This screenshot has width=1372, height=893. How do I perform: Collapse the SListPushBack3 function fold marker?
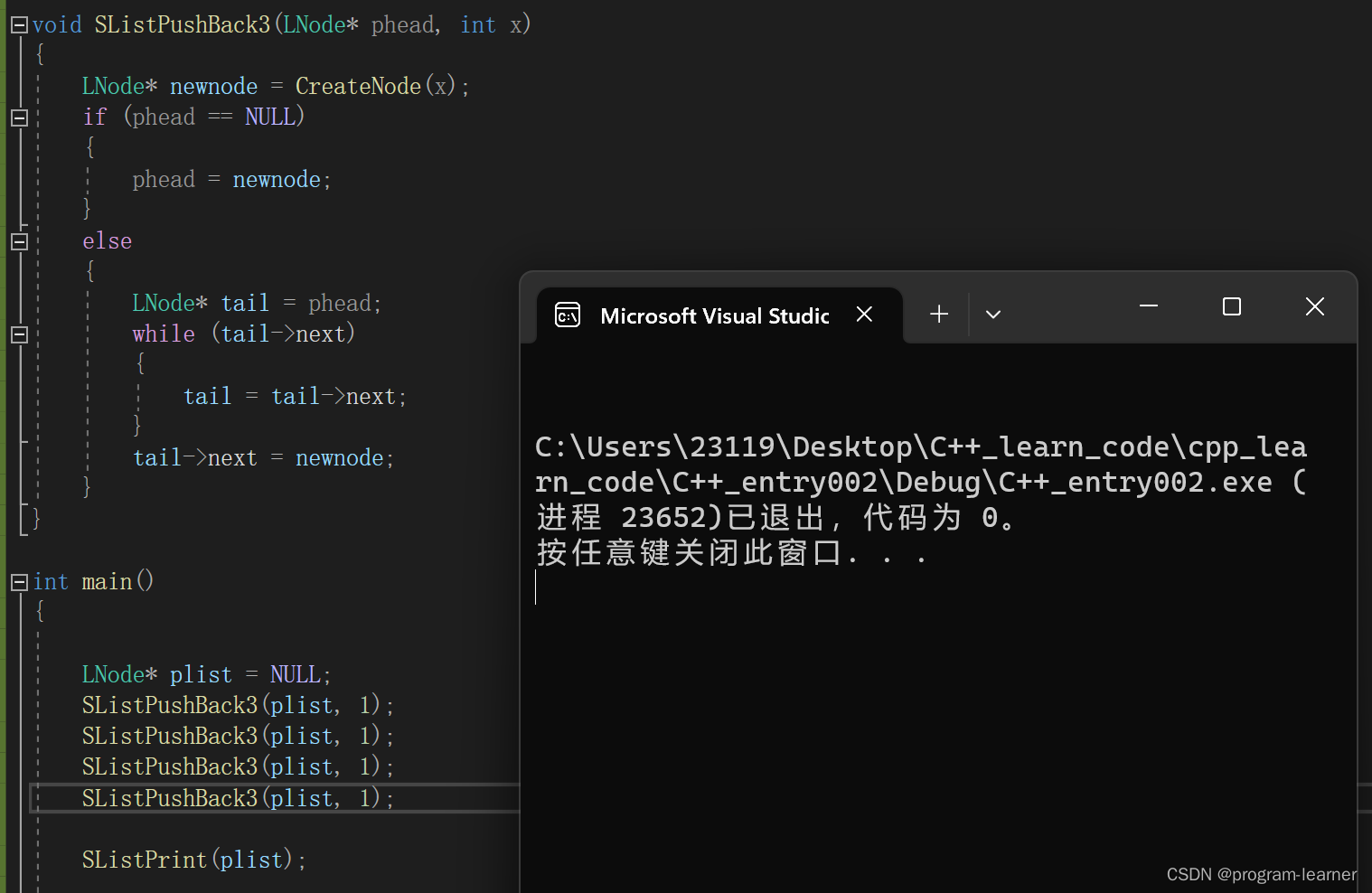pyautogui.click(x=19, y=25)
